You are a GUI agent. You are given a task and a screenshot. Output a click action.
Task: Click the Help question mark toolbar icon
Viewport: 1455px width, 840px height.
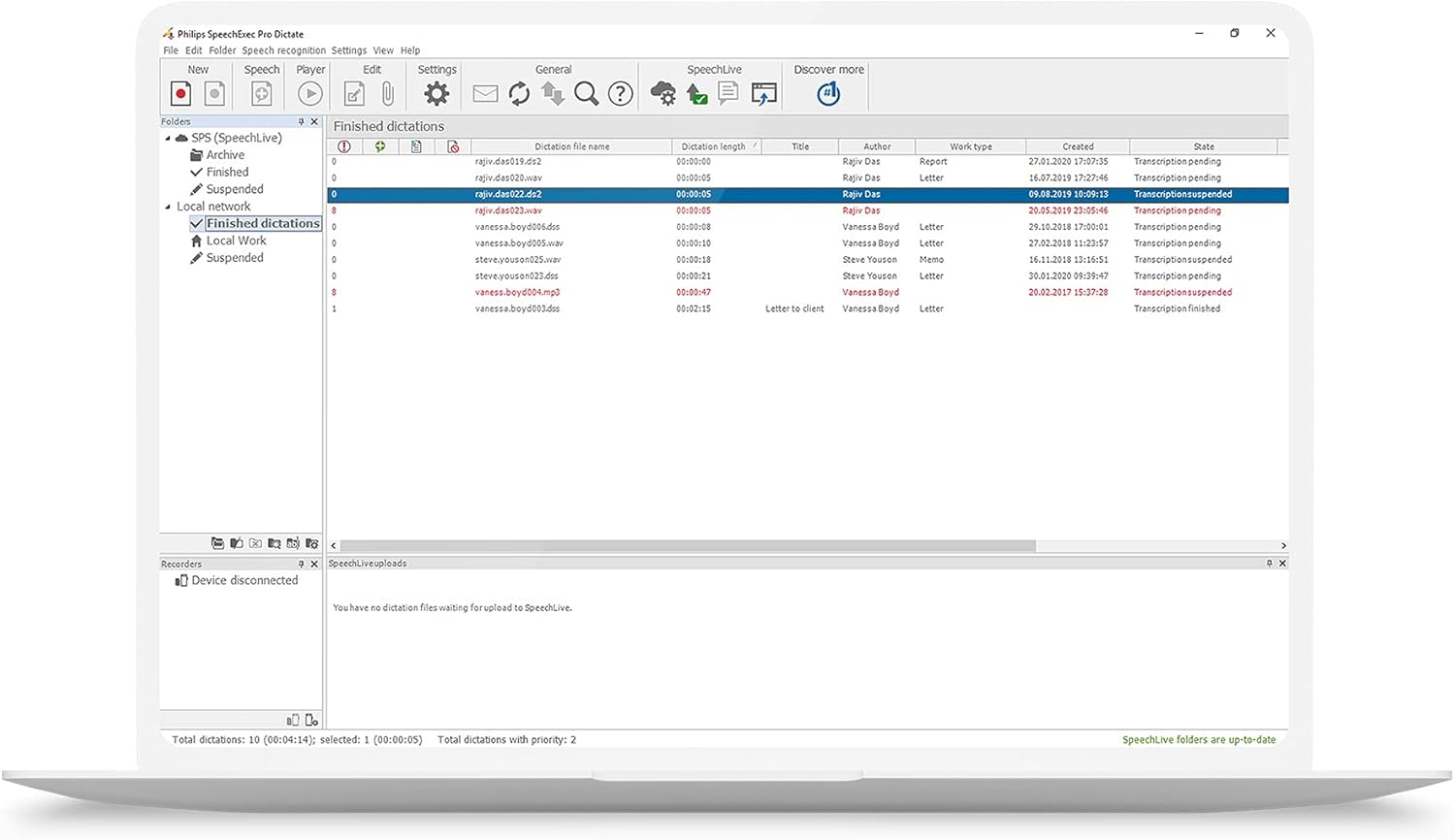pos(620,93)
